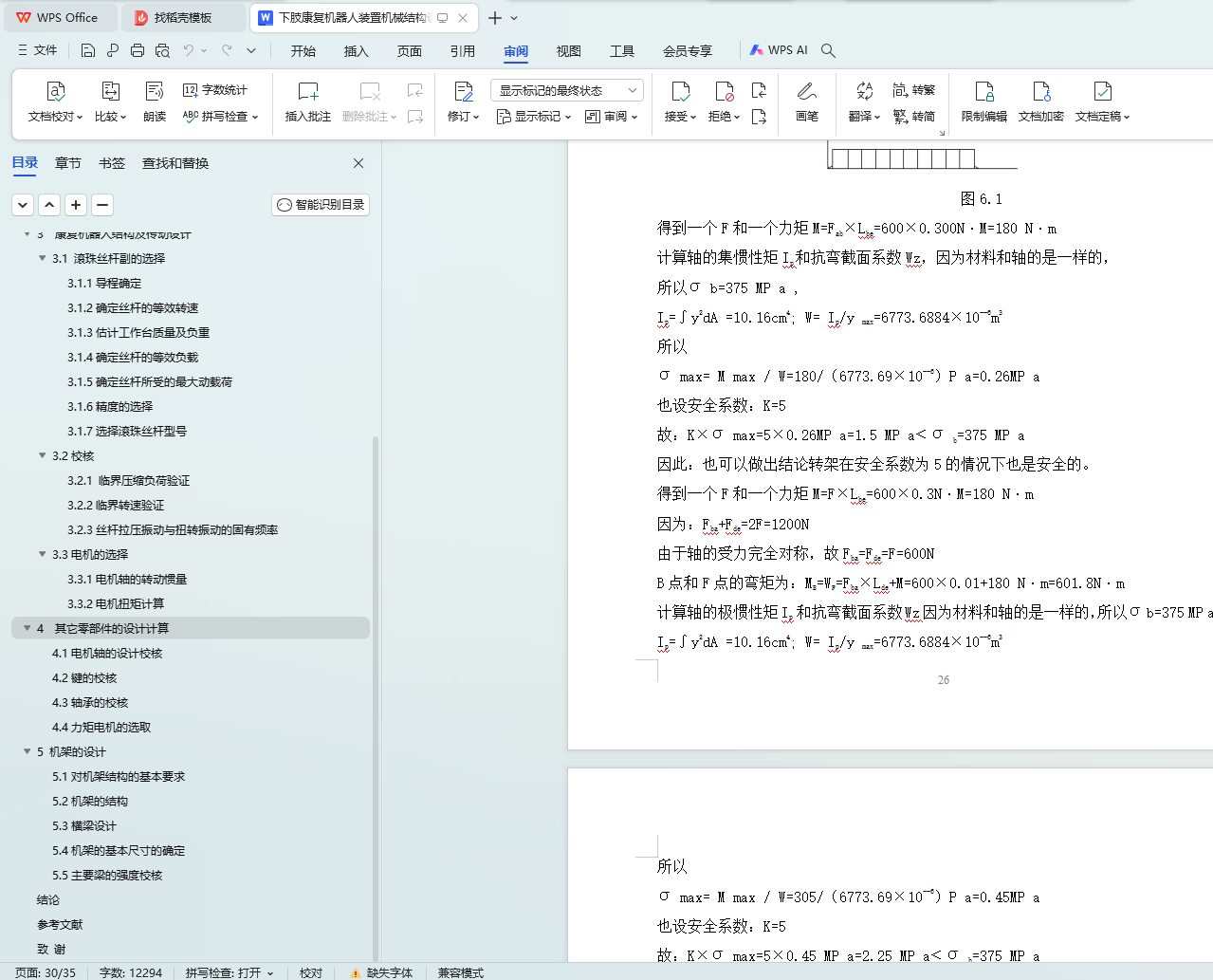Open the 拼写检查: 打开 status dropdown
Viewport: 1213px width, 980px height.
pos(230,972)
